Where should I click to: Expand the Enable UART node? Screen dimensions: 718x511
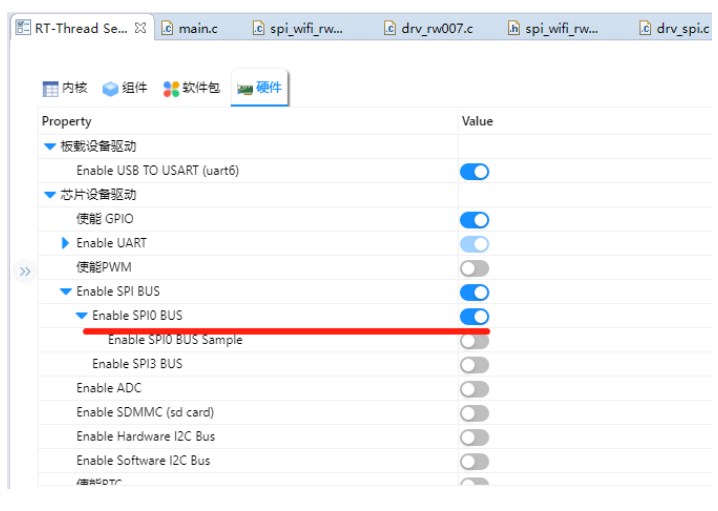coord(65,243)
